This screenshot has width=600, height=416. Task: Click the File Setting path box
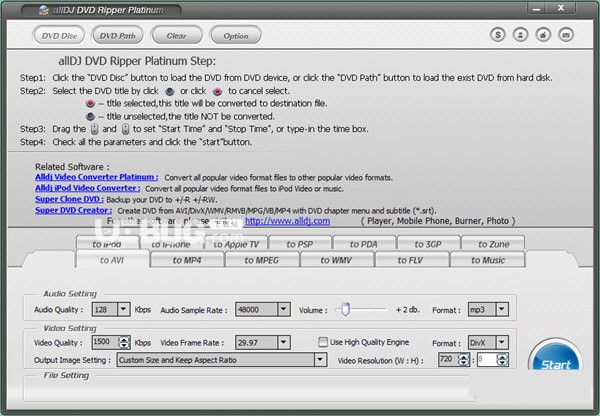click(247, 390)
